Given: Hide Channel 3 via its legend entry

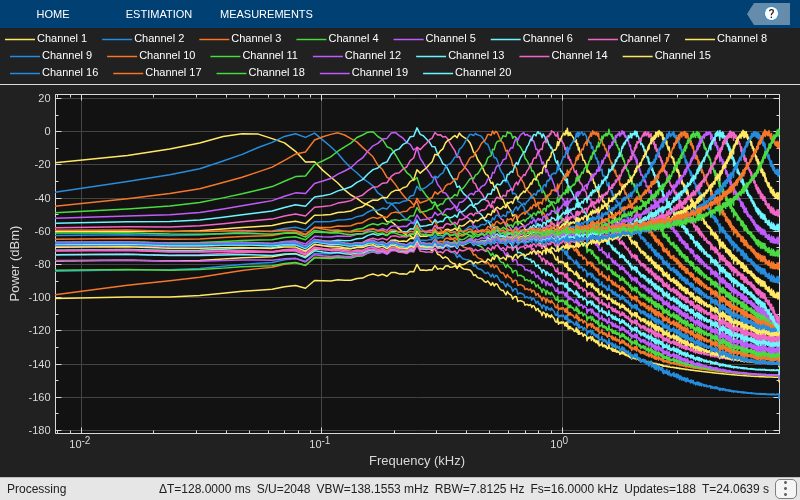Looking at the screenshot, I should click(x=240, y=38).
